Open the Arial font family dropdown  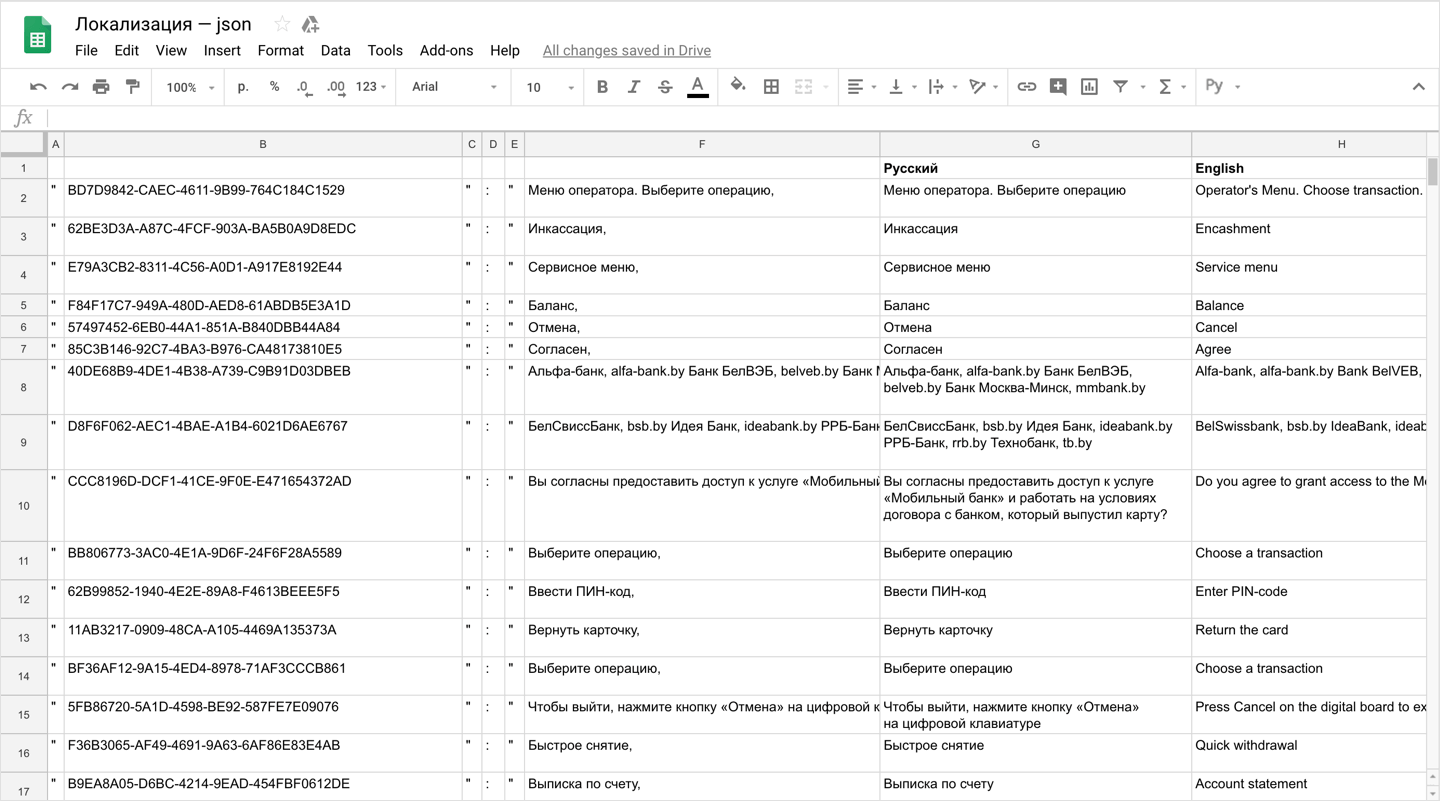point(454,87)
